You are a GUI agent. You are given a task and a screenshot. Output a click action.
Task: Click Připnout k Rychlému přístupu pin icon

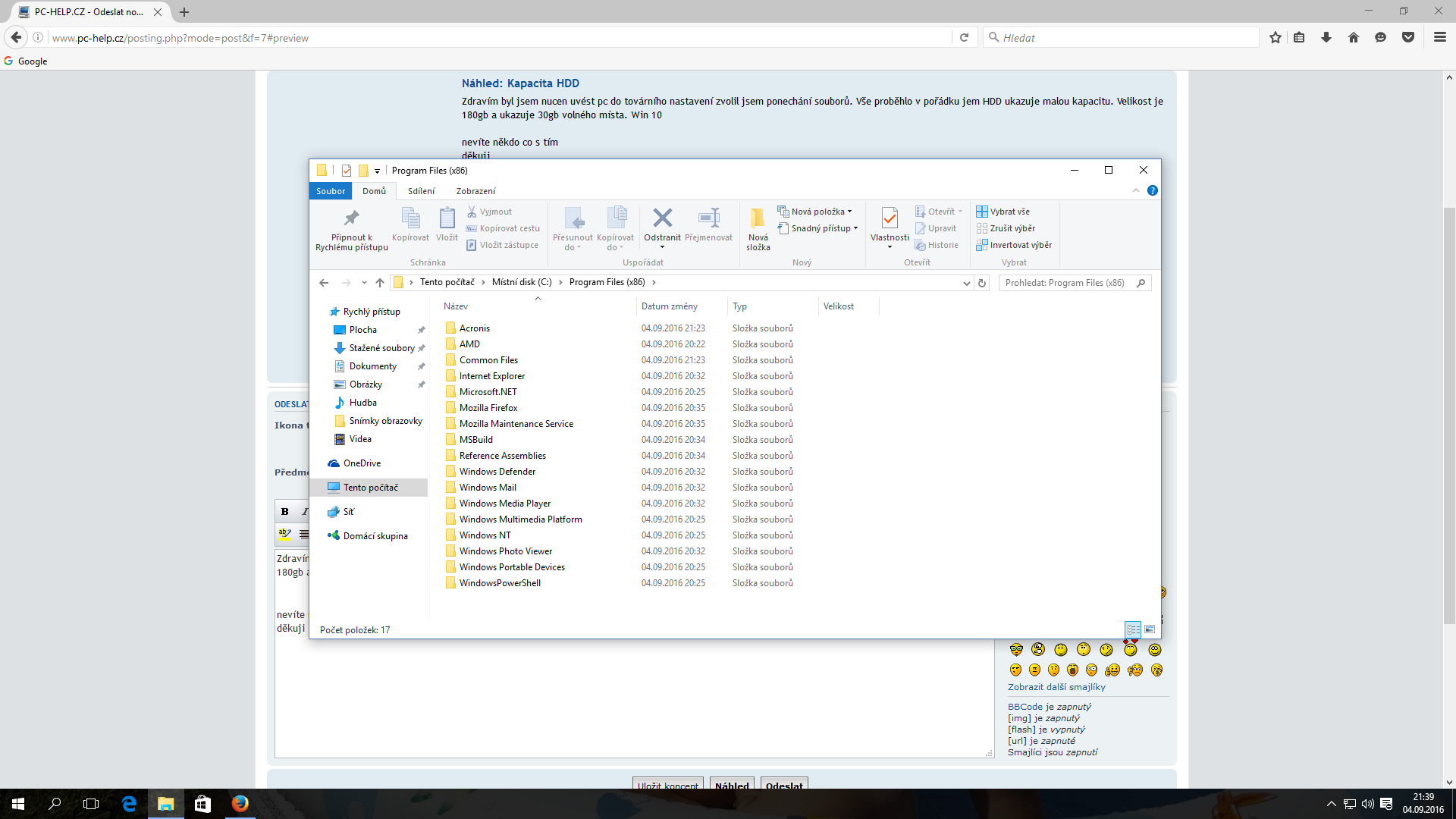click(x=351, y=219)
